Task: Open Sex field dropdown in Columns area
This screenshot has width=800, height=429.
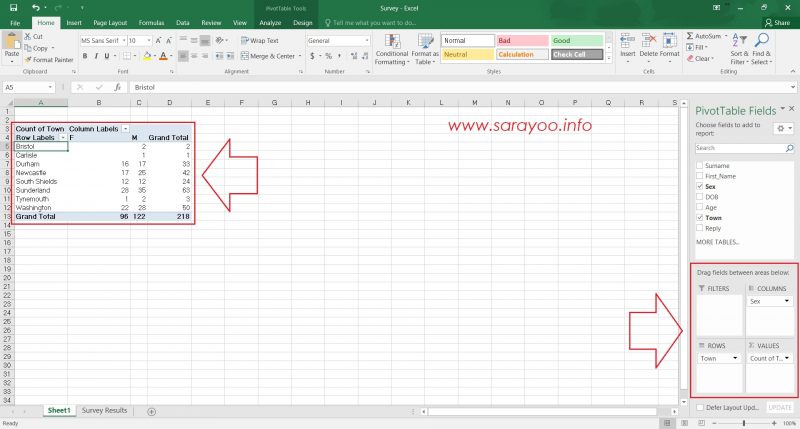Action: click(786, 301)
